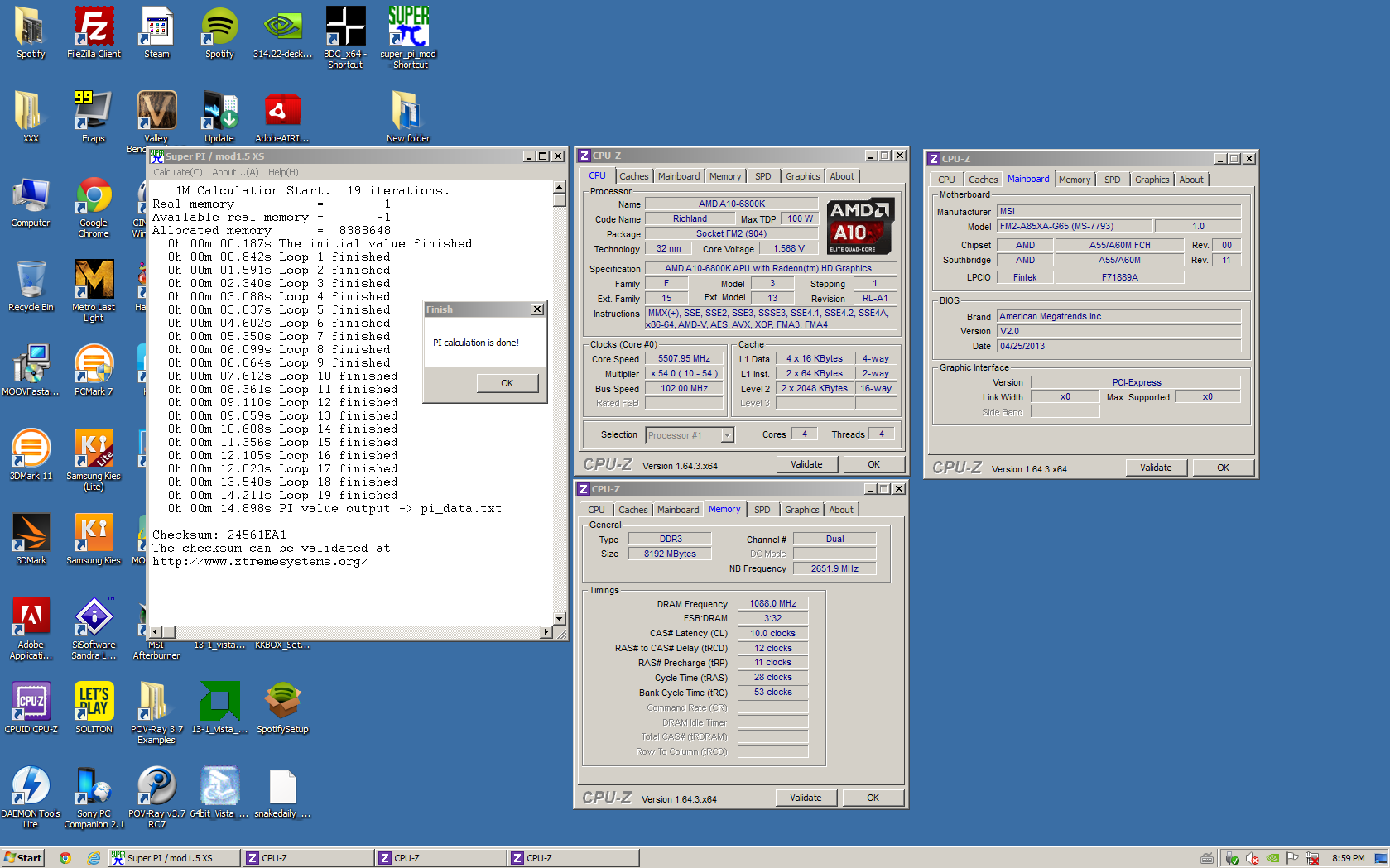Open the POV-Ray v3.7 RC7 icon
The height and width of the screenshot is (868, 1390).
156,798
